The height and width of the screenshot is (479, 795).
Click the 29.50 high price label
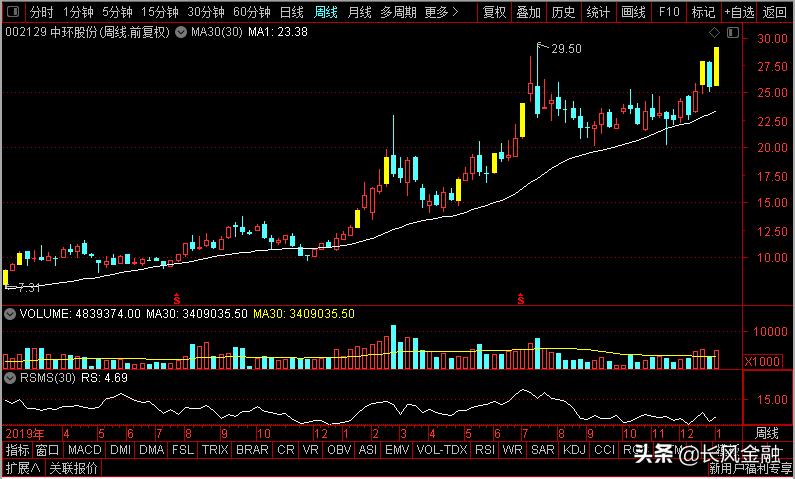pyautogui.click(x=566, y=49)
